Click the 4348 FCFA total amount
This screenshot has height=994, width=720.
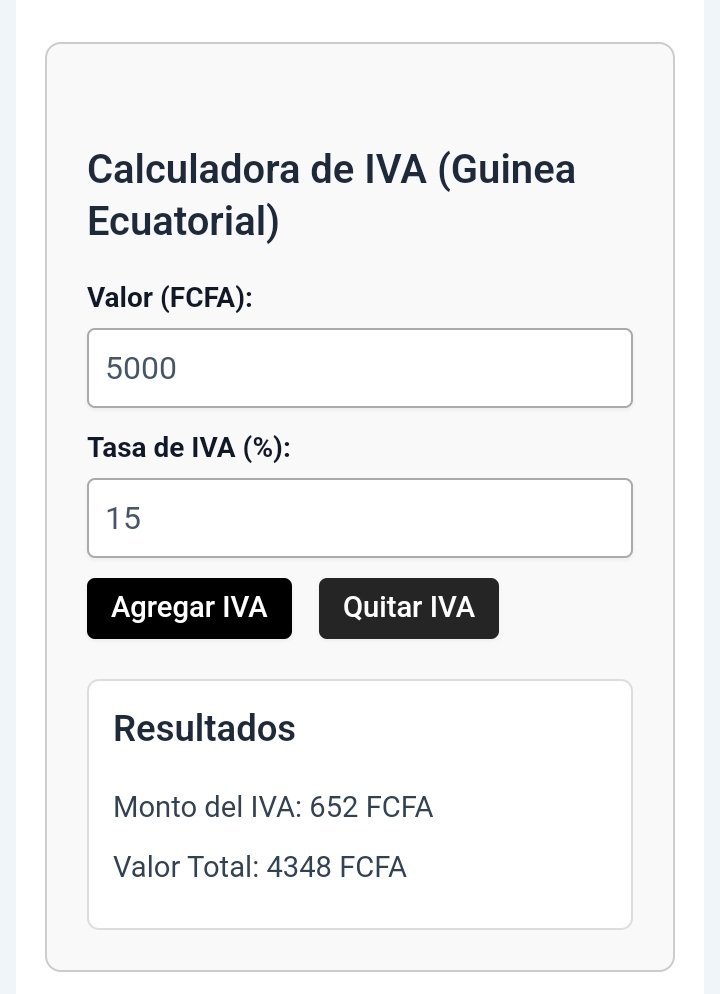click(337, 867)
